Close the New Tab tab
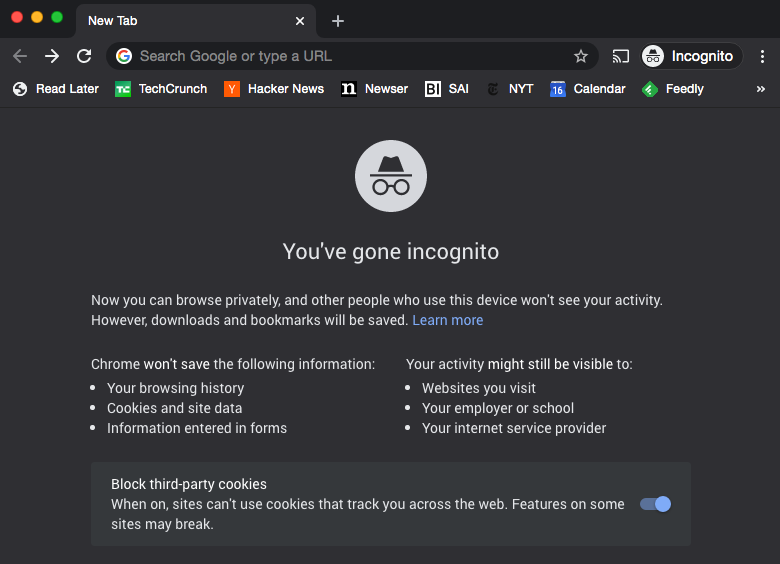The image size is (780, 564). 300,21
